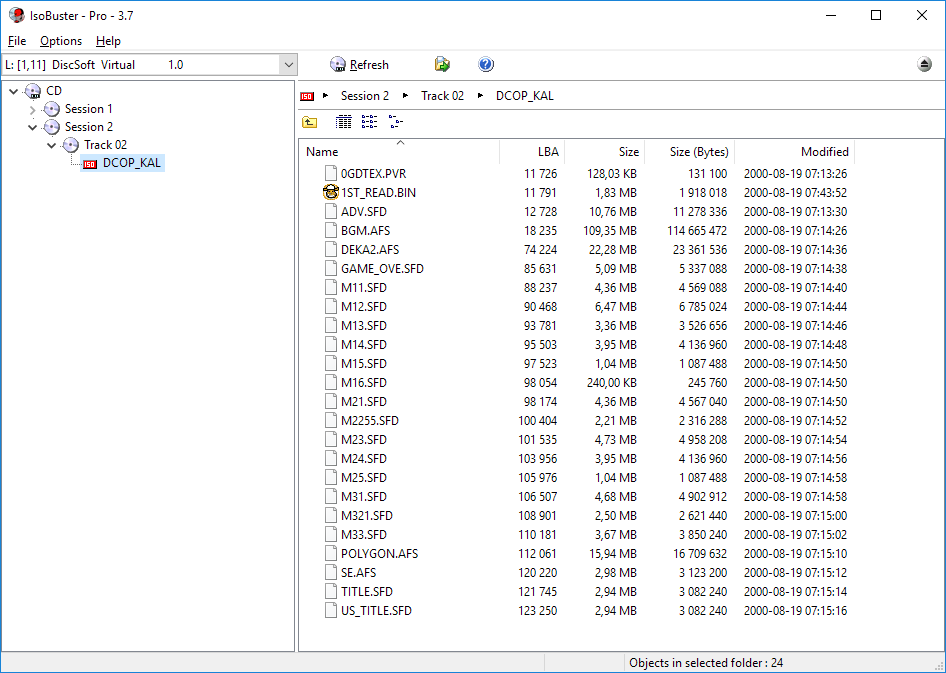Click the file icon of POLYGON.AFS
Image resolution: width=946 pixels, height=673 pixels.
[331, 554]
